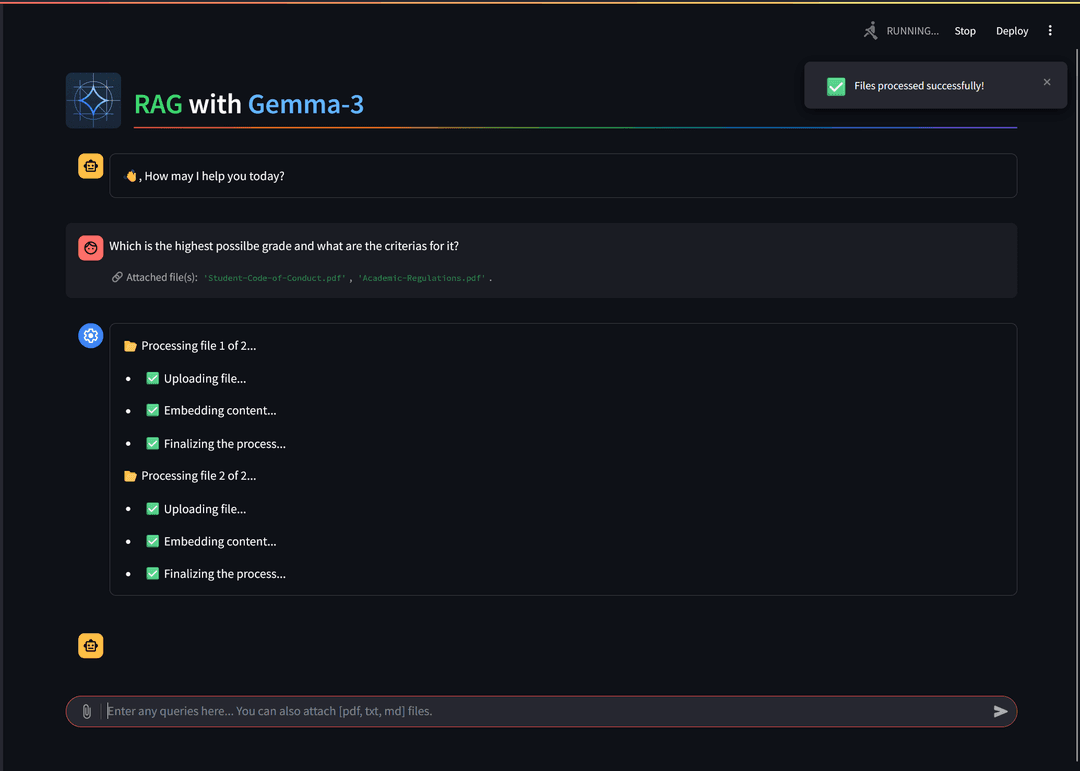
Task: Click 'Files processed successfully!' message text
Action: 919,86
